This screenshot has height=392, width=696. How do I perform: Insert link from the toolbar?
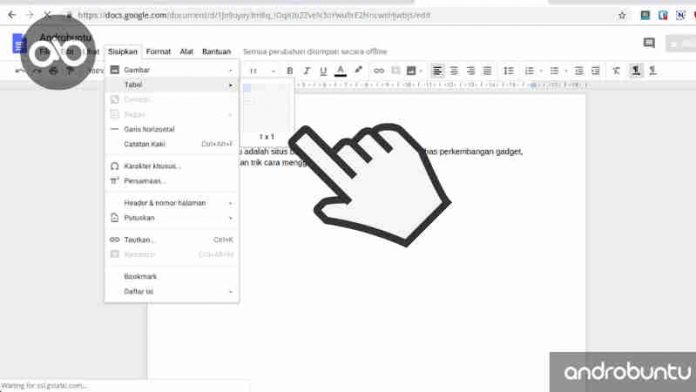click(x=379, y=71)
